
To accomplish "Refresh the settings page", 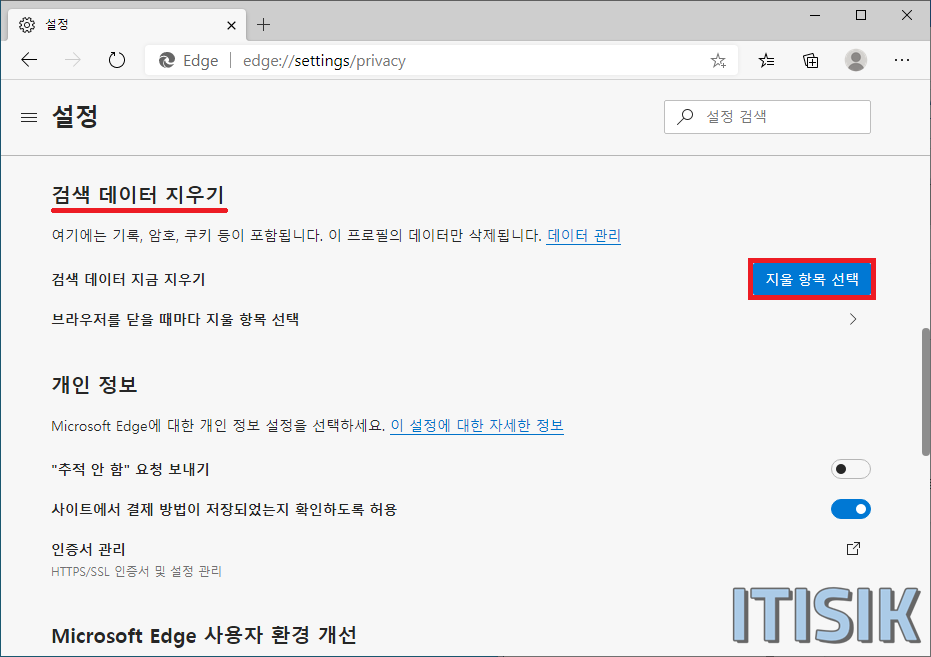I will (x=117, y=60).
